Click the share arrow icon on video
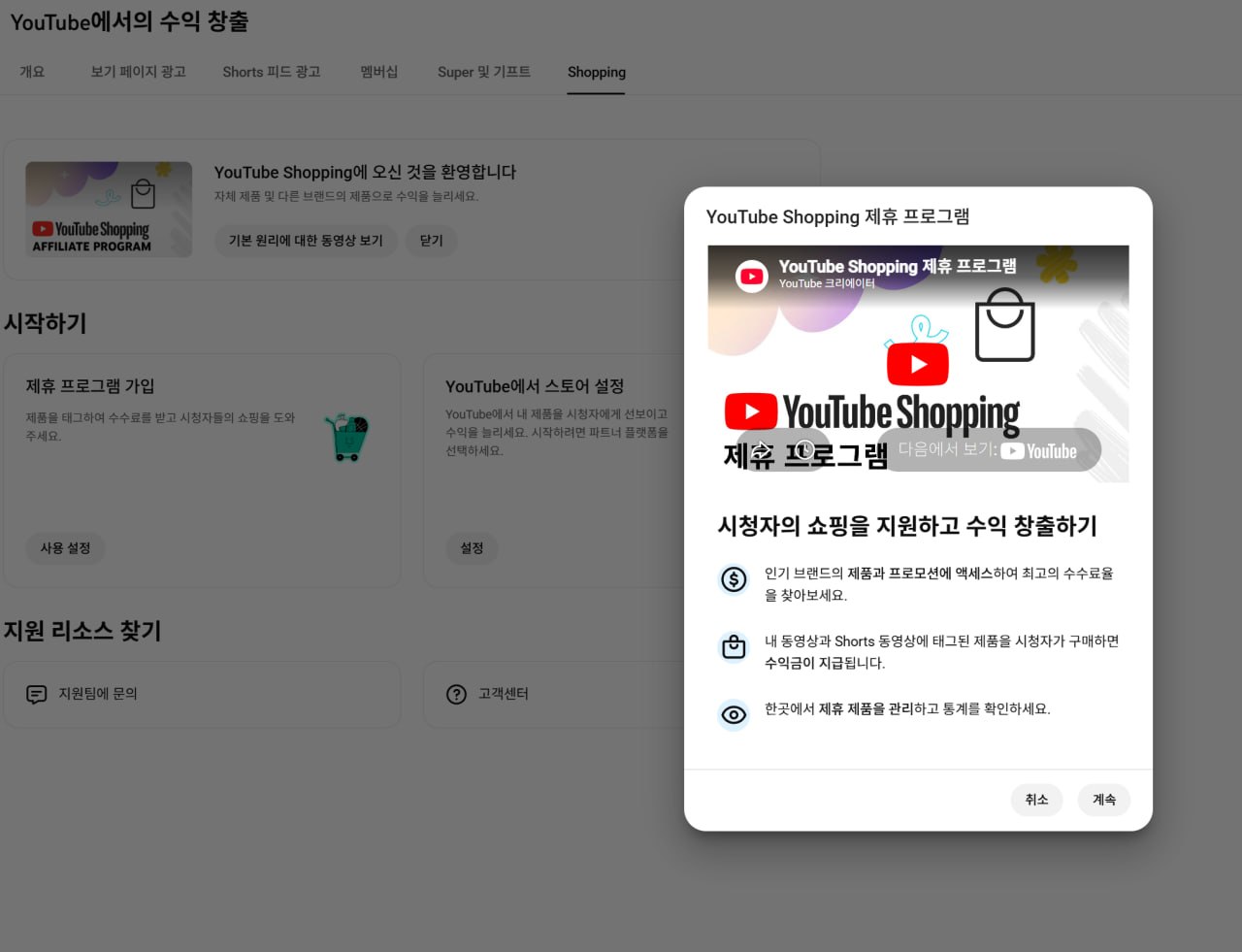Screen dimensions: 1242x952 (x=762, y=449)
